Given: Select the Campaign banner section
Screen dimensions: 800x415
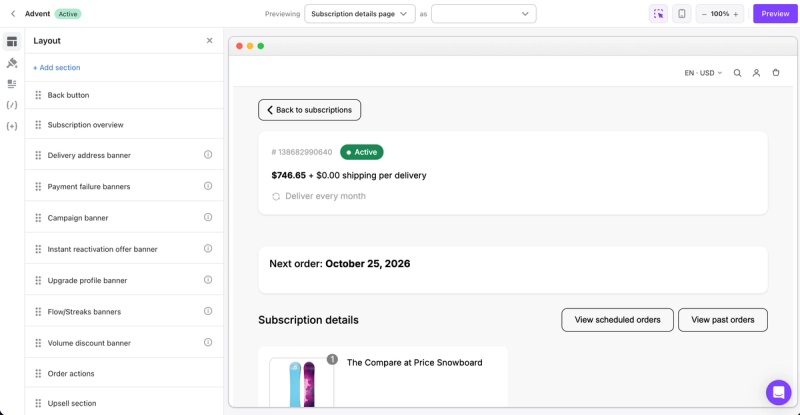Looking at the screenshot, I should click(x=124, y=218).
